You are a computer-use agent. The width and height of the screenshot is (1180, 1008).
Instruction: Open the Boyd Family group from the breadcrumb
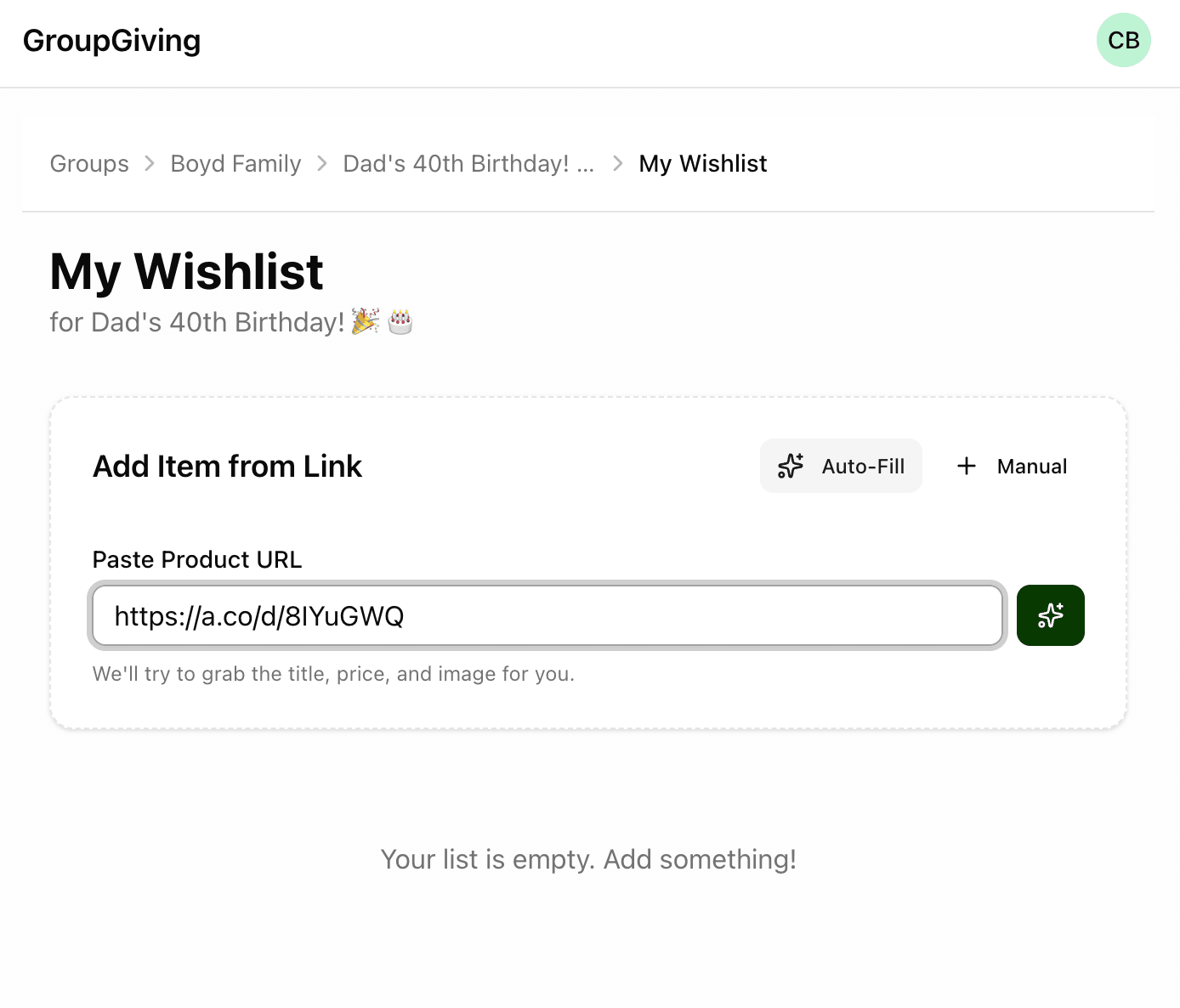[235, 163]
